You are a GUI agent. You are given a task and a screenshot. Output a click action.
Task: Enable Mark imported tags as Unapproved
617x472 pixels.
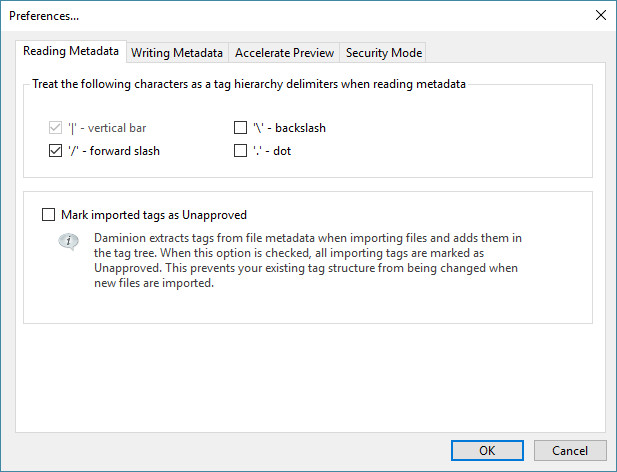point(49,214)
